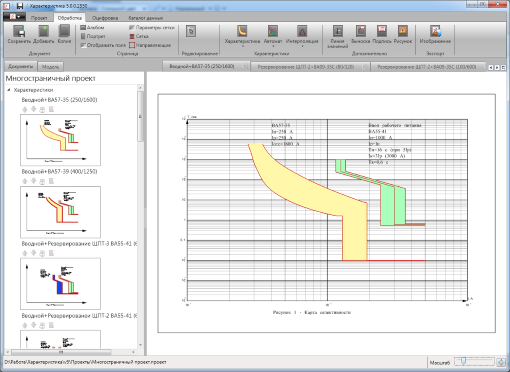The image size is (510, 372).
Task: Select the Вводной+ВА57-35 (250/1600) thumbnail
Action: click(x=60, y=140)
